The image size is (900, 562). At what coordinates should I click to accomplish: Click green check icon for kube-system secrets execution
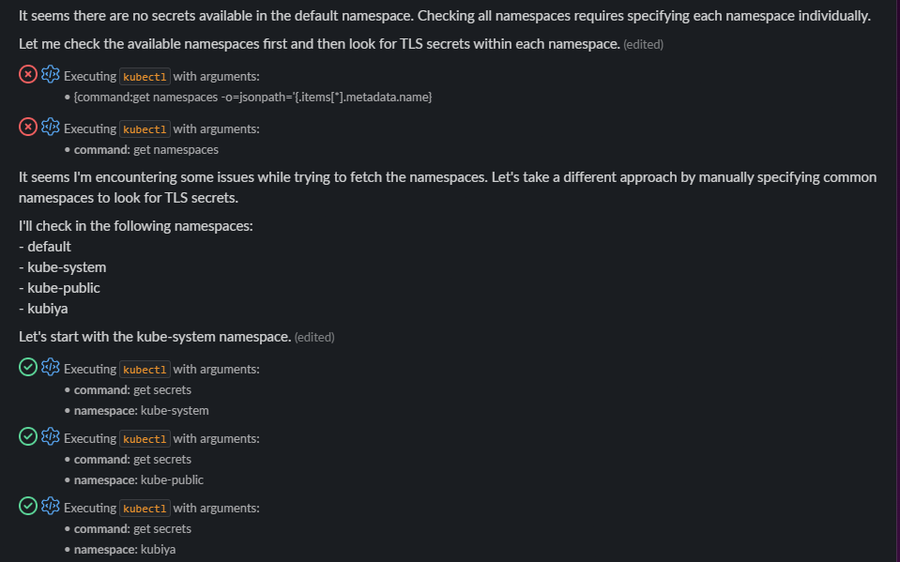(28, 367)
